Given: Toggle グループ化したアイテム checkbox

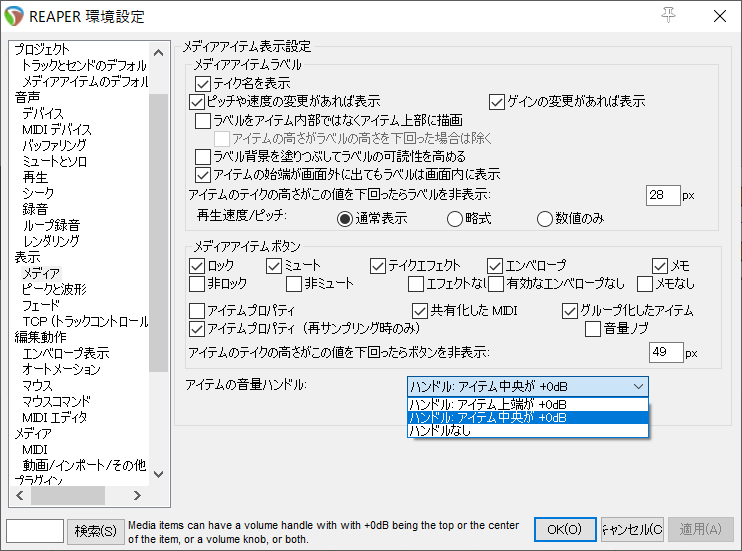Looking at the screenshot, I should click(569, 311).
